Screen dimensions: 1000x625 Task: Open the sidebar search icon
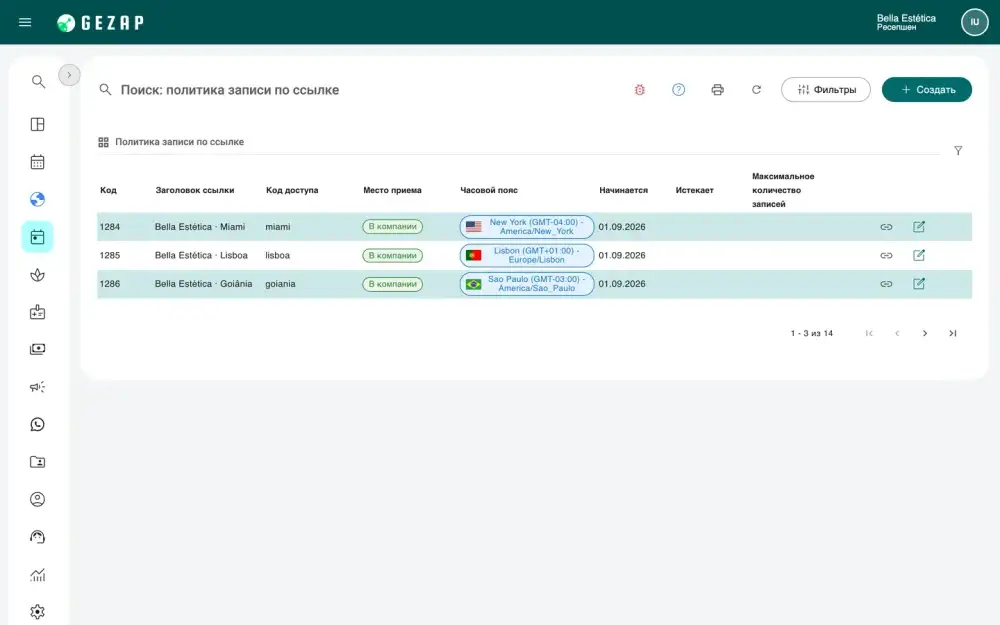tap(38, 82)
